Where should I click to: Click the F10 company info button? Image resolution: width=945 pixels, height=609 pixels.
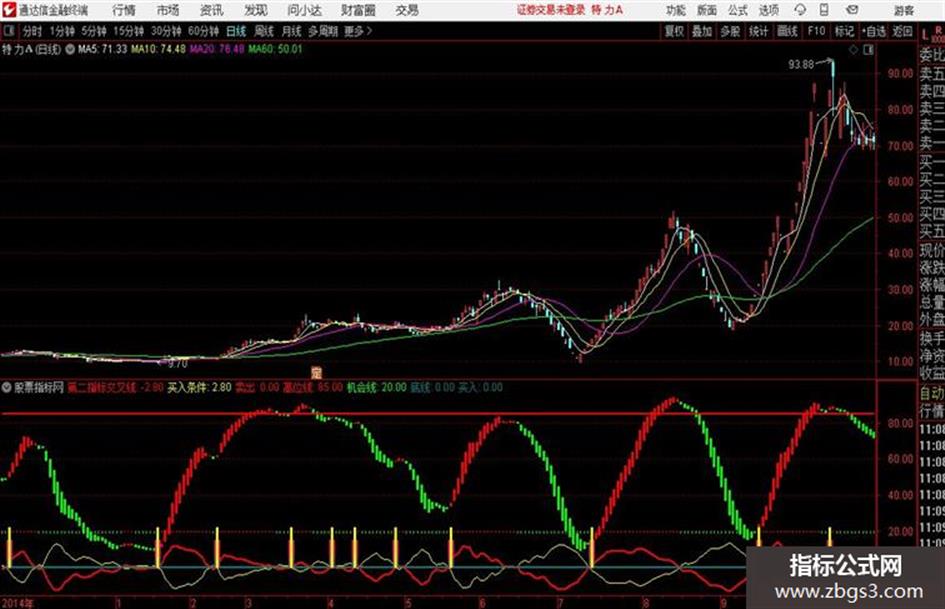(x=816, y=31)
